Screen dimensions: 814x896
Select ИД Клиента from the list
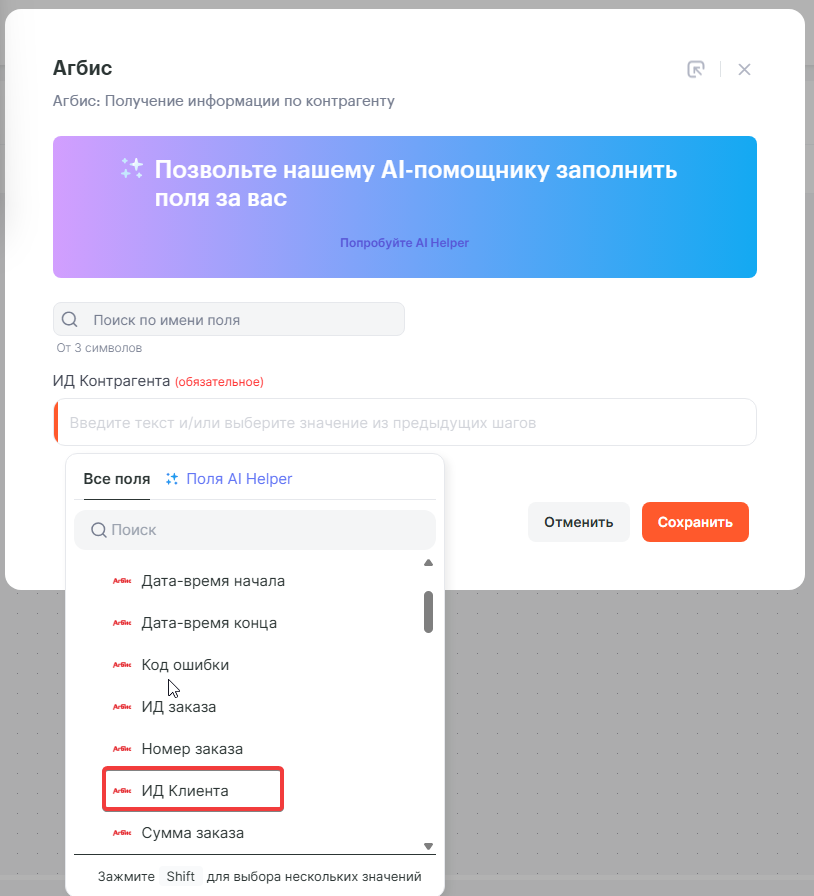(x=185, y=791)
